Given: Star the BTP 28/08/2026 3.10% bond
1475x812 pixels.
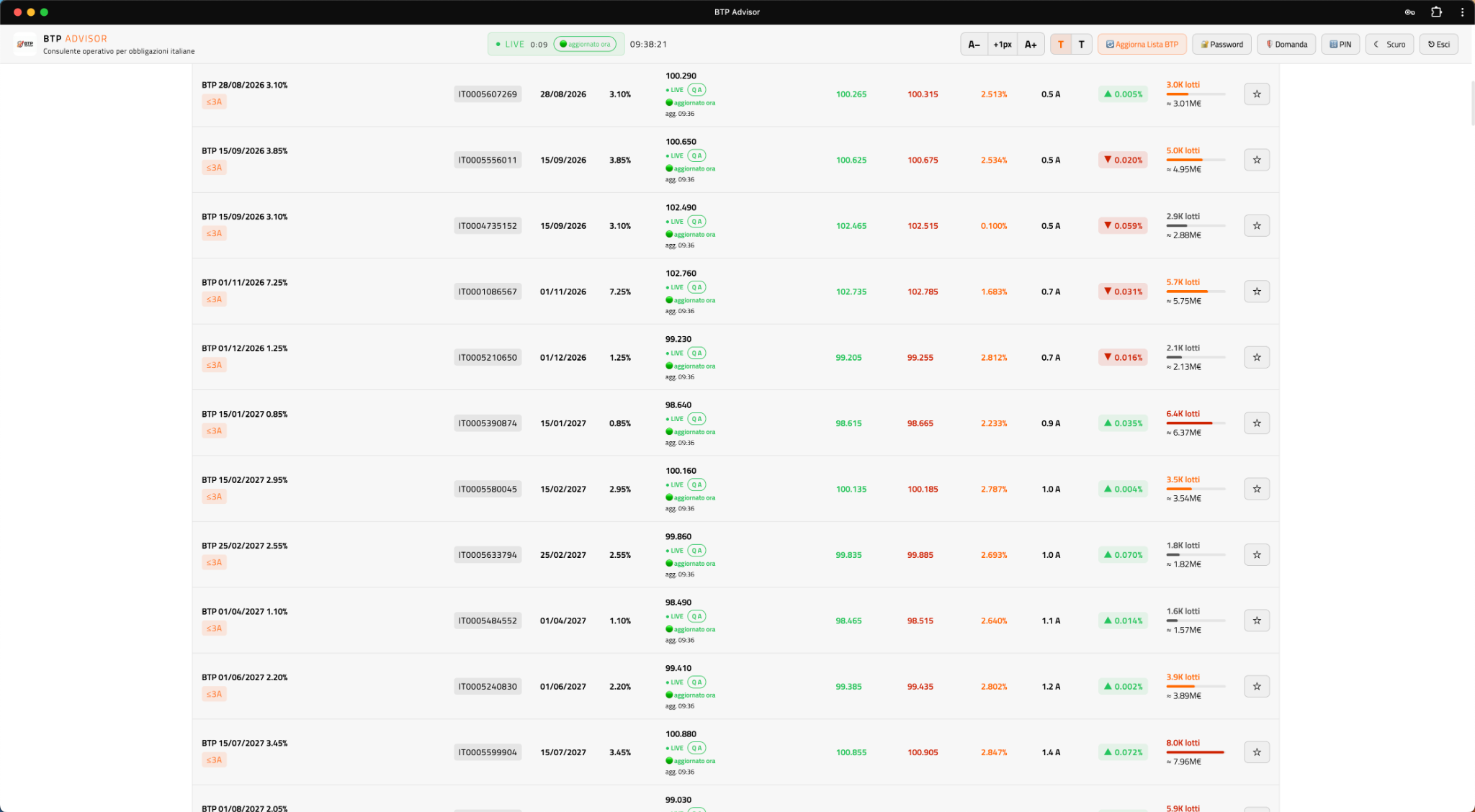Looking at the screenshot, I should [1257, 94].
